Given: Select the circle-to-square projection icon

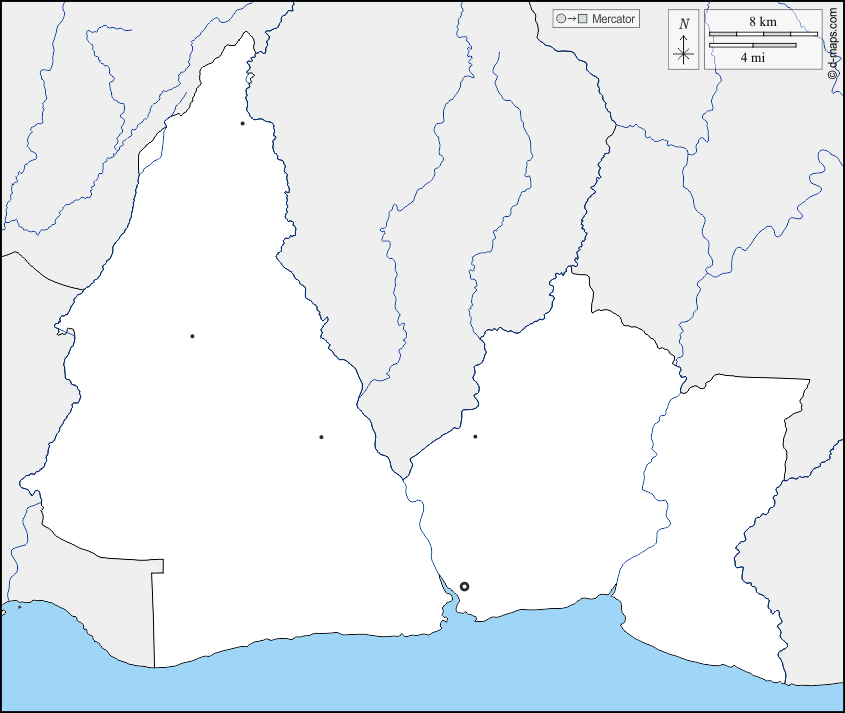Looking at the screenshot, I should click(x=571, y=19).
